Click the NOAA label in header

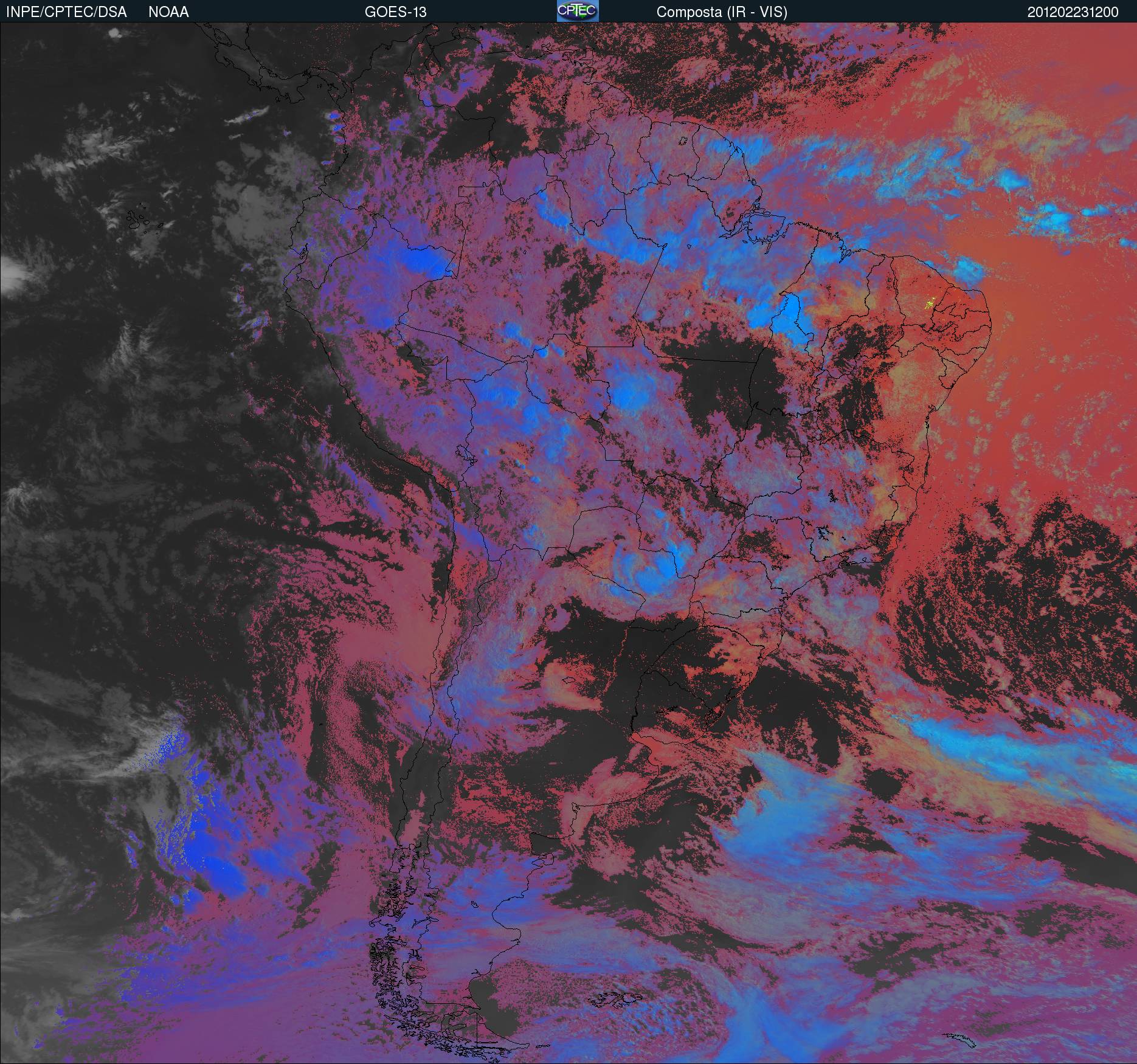coord(168,12)
